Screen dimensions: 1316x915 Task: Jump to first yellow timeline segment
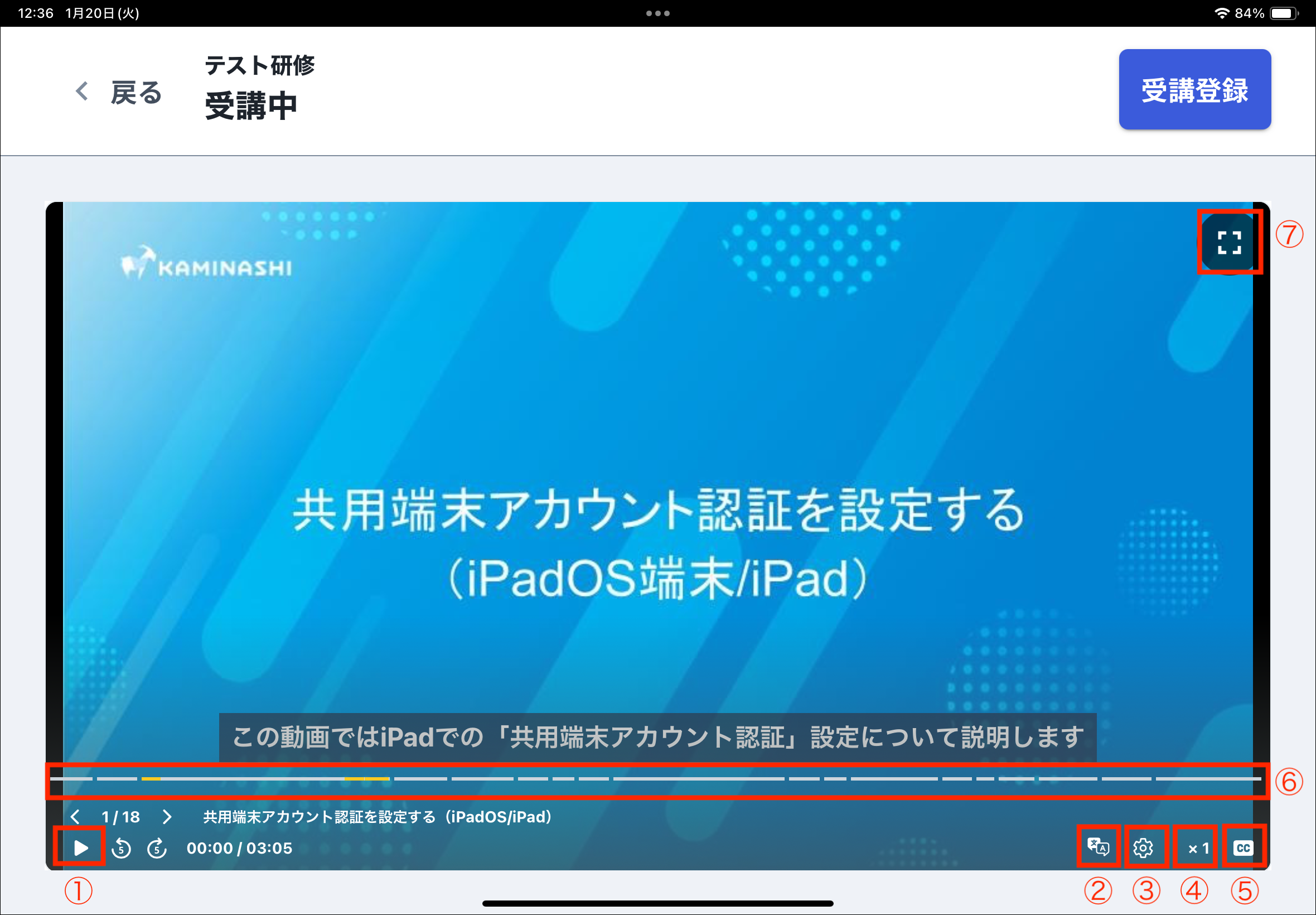click(151, 778)
